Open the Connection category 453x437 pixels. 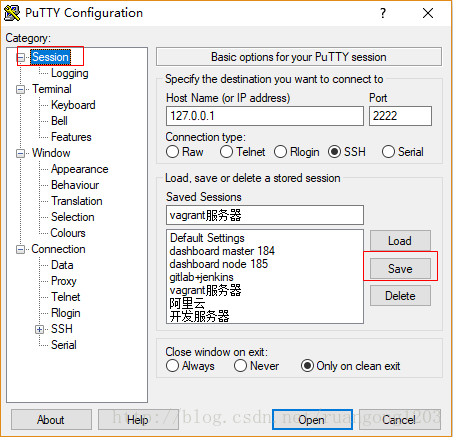pyautogui.click(x=58, y=249)
